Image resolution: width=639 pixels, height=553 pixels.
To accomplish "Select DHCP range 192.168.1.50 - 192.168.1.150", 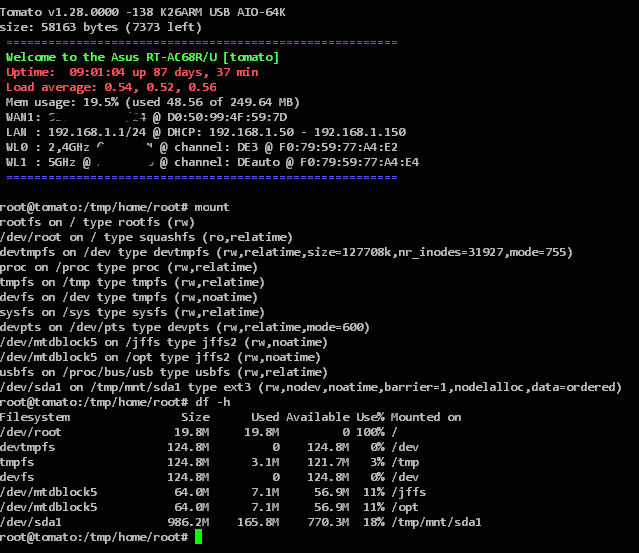I will pos(307,132).
